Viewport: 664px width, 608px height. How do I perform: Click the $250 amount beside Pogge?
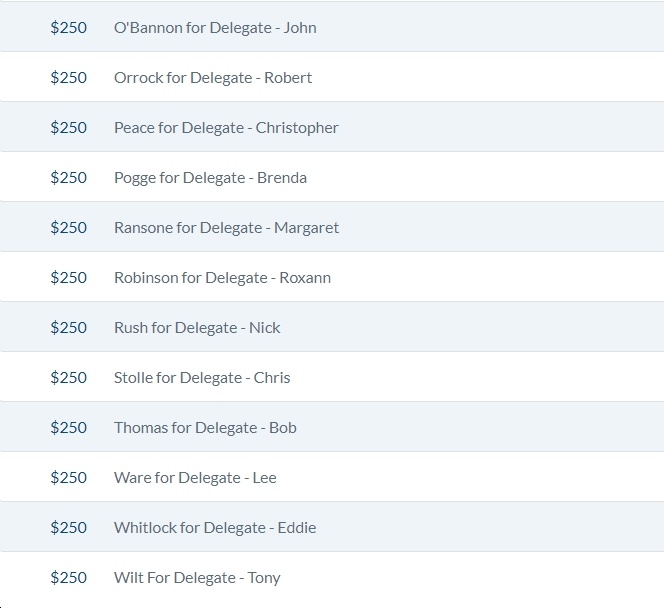pyautogui.click(x=69, y=178)
